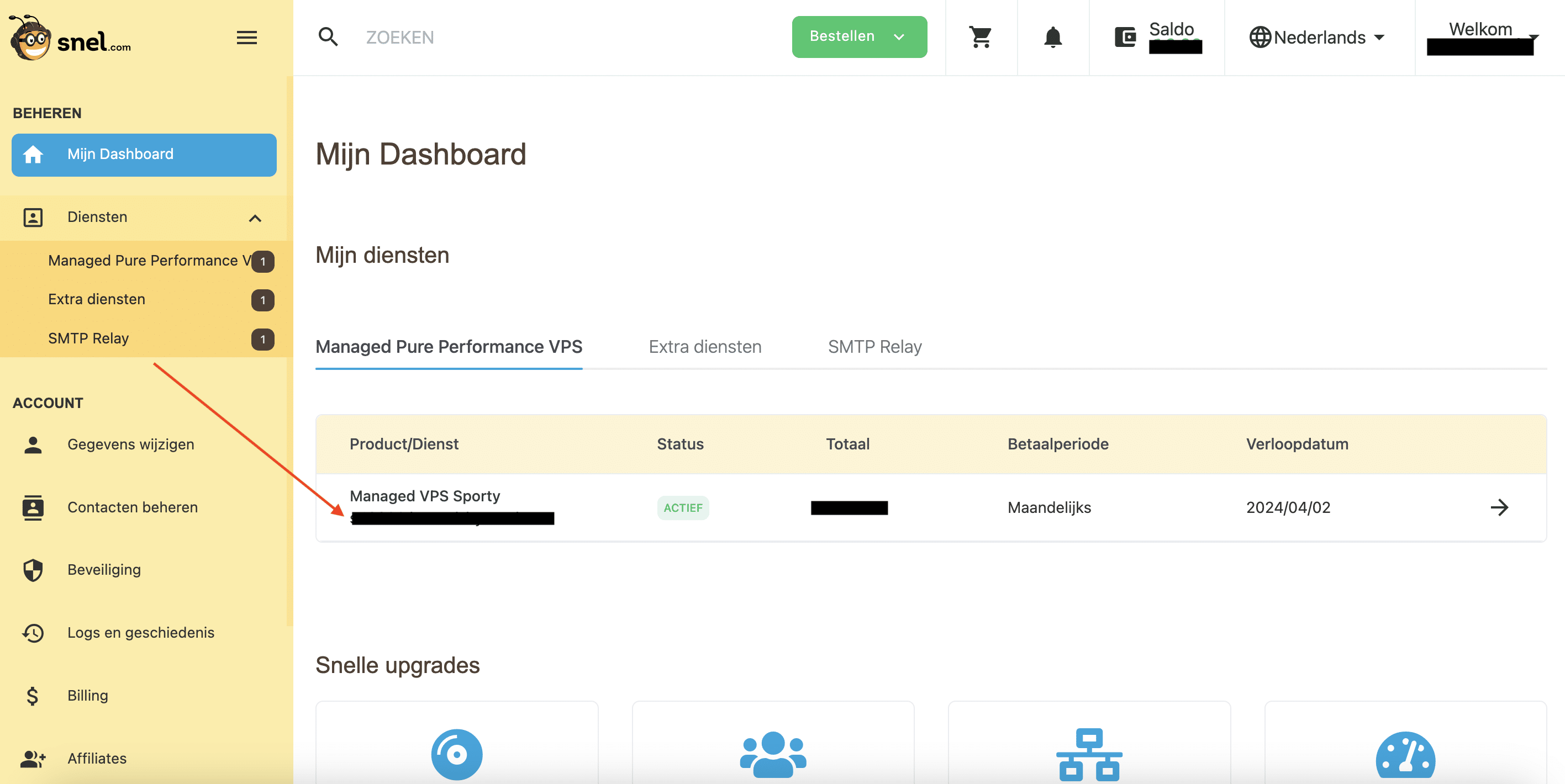Click the Contacten beheren contact icon

click(x=33, y=507)
